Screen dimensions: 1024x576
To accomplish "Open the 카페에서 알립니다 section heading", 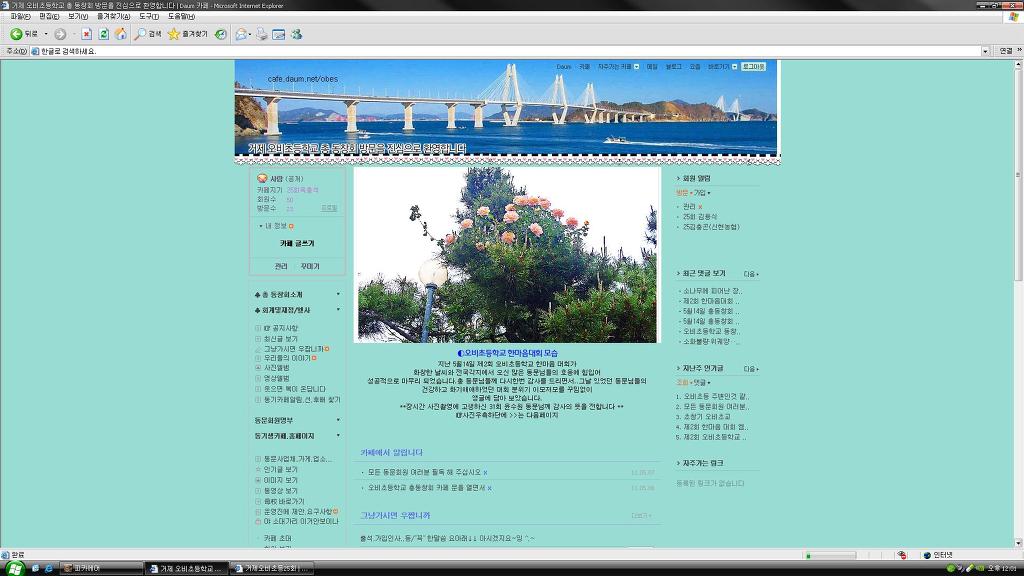I will click(391, 453).
